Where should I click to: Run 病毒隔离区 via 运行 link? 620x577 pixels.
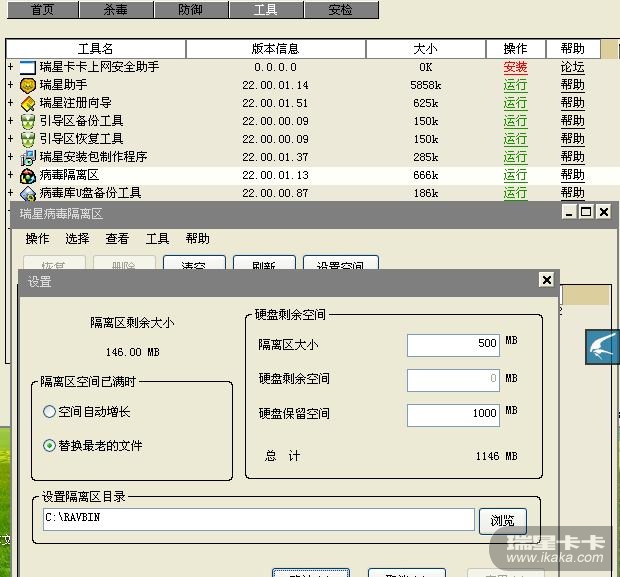[515, 175]
